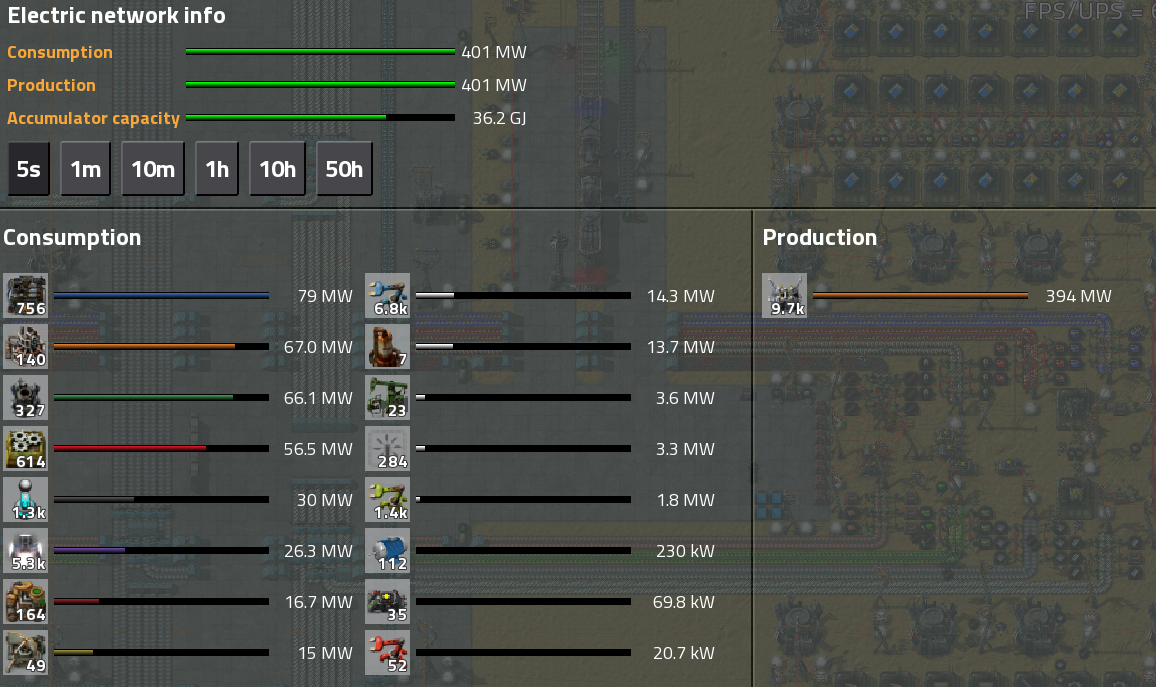The height and width of the screenshot is (687, 1156).
Task: Select the consumer icon with count 49
Action: pyautogui.click(x=26, y=652)
